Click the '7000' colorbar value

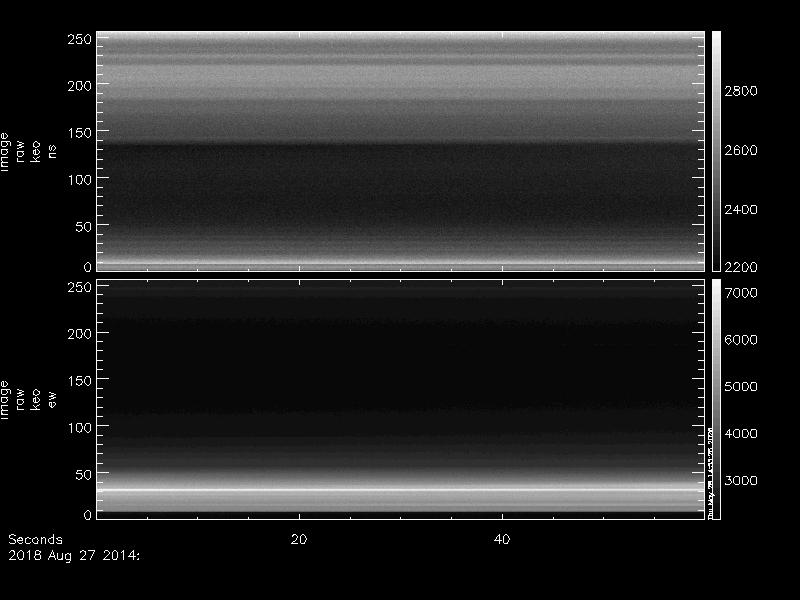click(x=741, y=293)
